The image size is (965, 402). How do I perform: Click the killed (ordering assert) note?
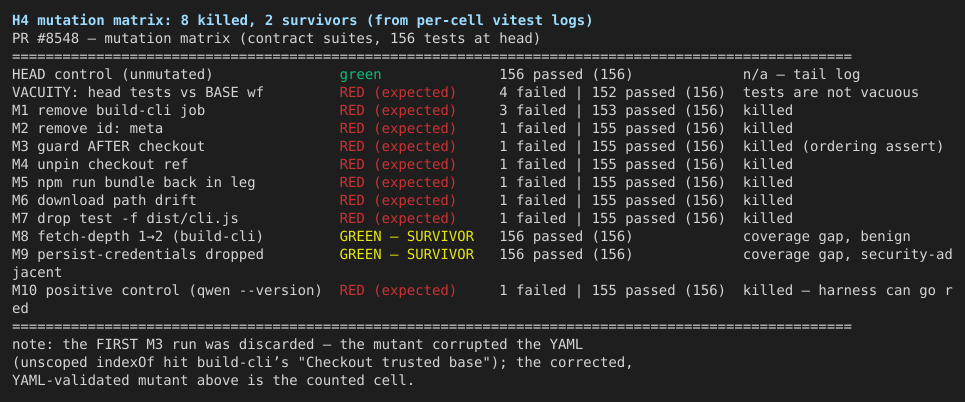click(x=843, y=147)
